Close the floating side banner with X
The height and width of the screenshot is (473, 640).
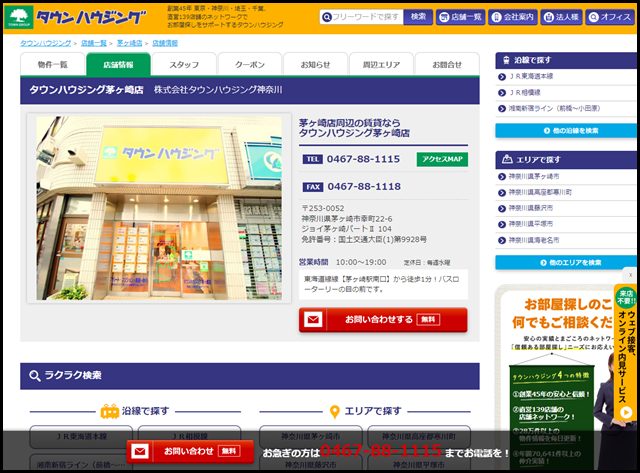pyautogui.click(x=630, y=275)
